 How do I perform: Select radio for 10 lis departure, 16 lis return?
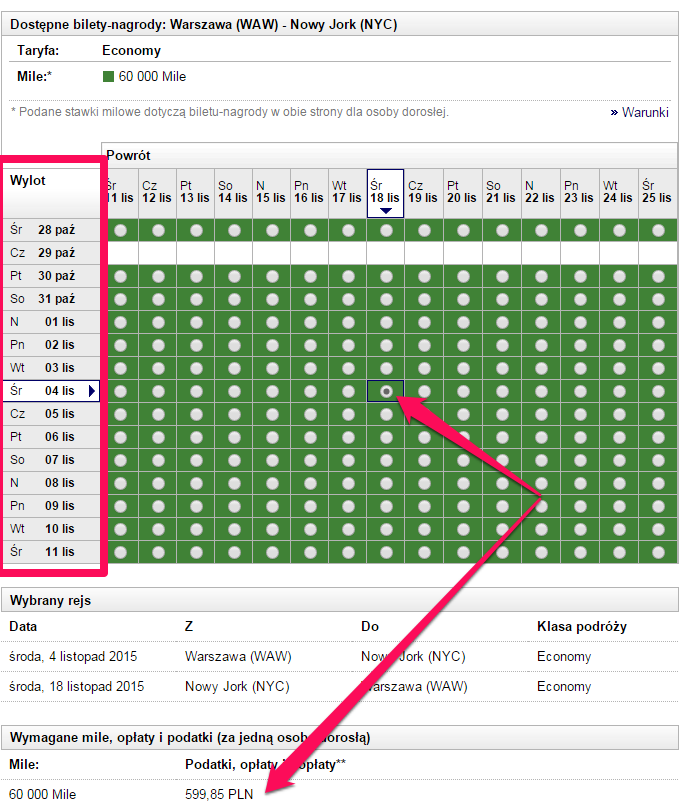[x=310, y=530]
